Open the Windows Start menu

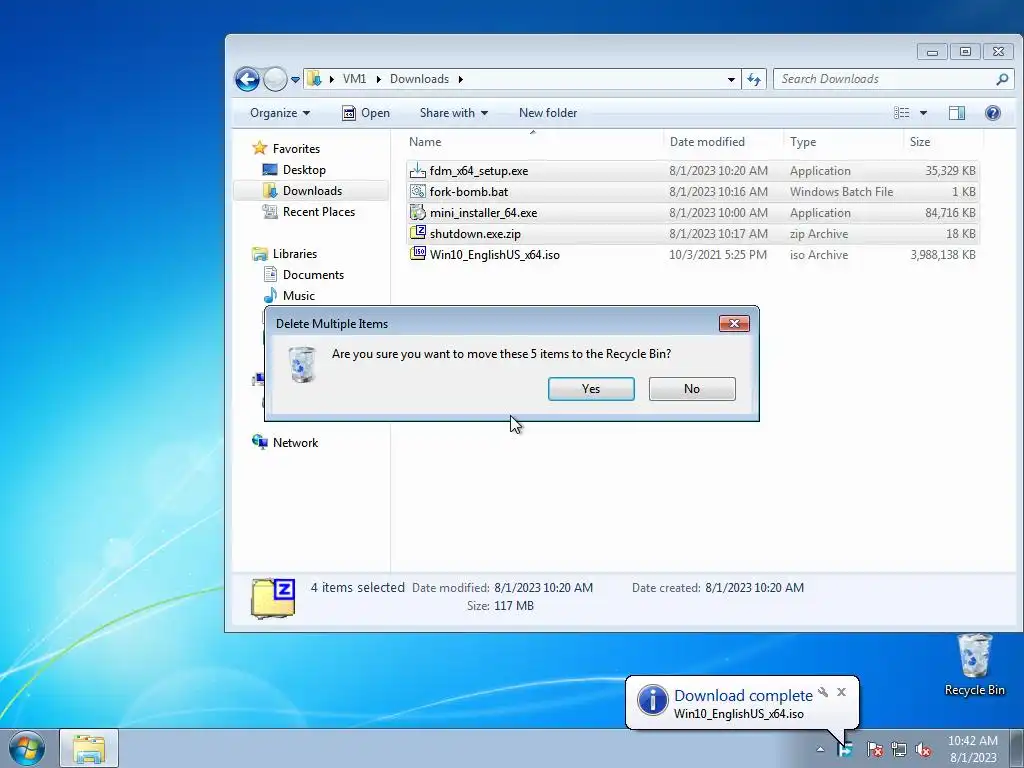[x=26, y=748]
